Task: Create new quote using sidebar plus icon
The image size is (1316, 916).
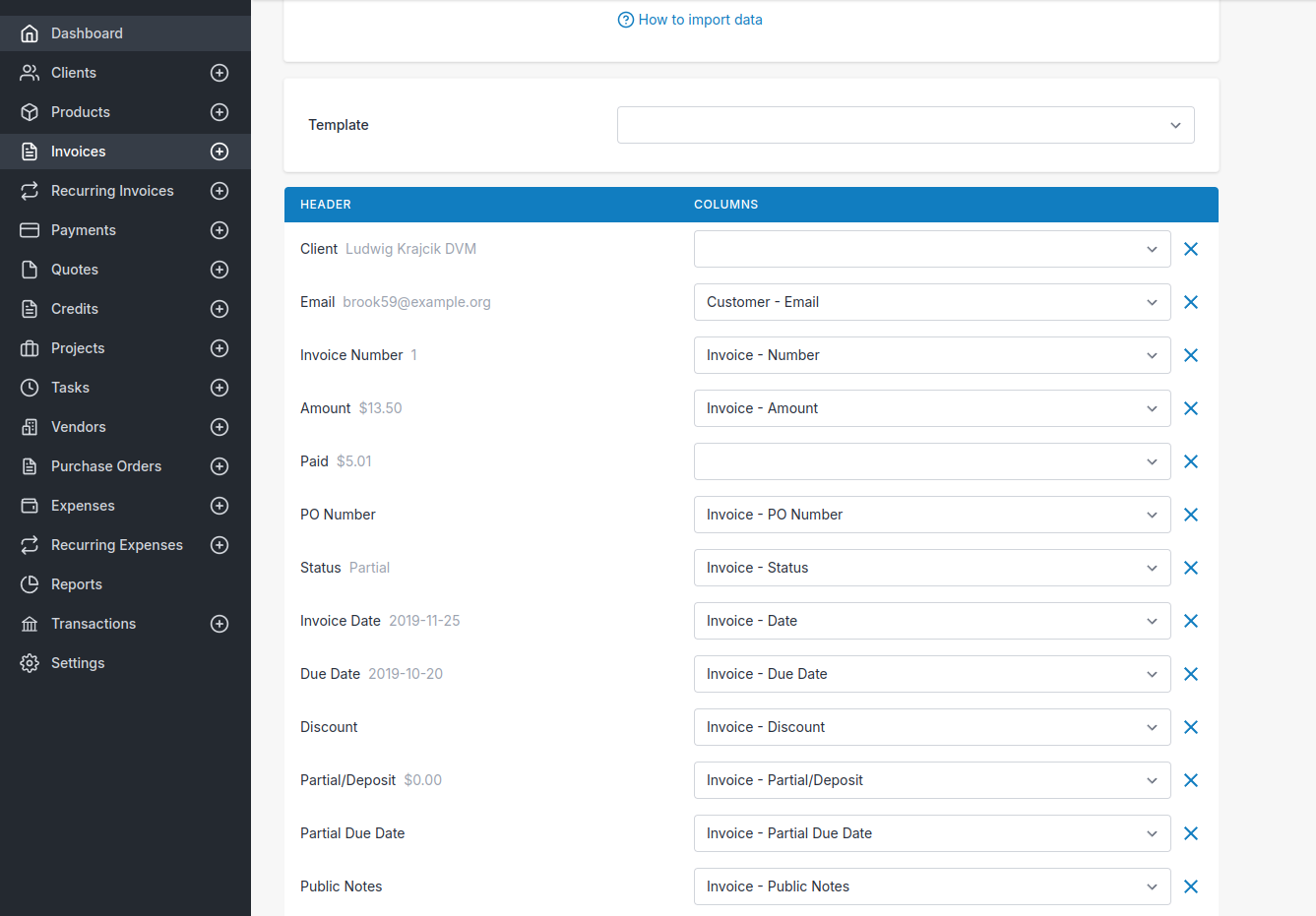Action: pos(219,270)
